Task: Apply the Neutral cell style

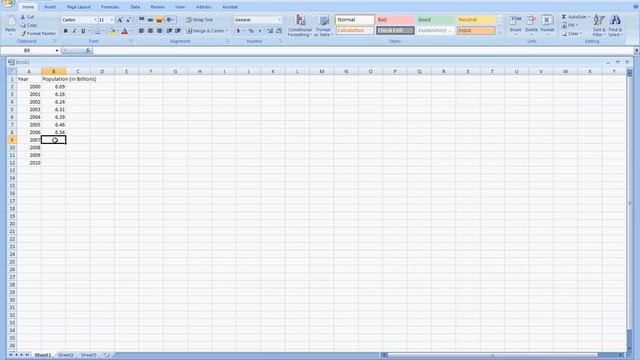Action: pos(476,20)
